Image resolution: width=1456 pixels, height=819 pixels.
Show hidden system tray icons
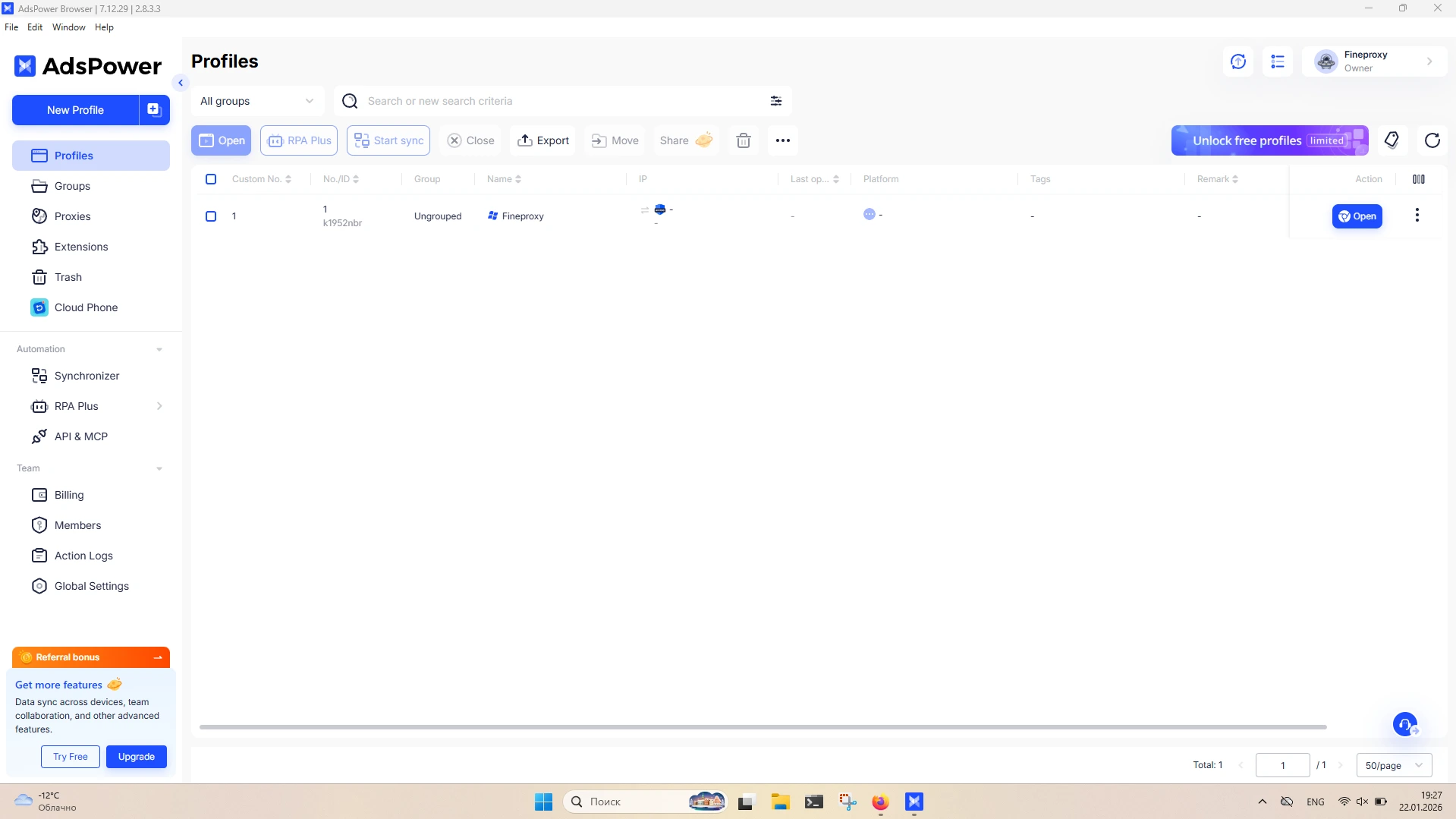point(1263,802)
